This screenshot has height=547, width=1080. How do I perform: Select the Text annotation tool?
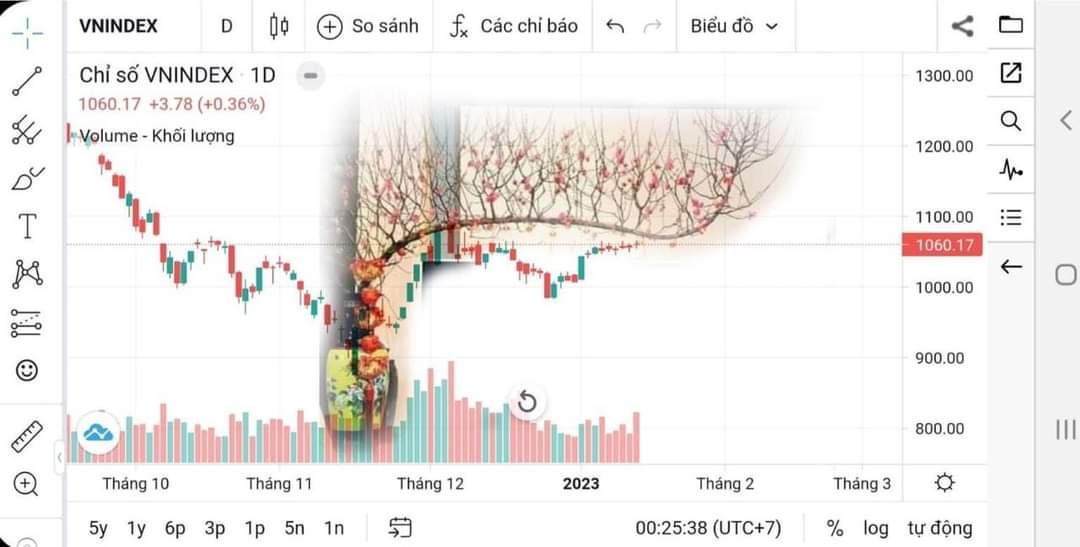(x=27, y=226)
